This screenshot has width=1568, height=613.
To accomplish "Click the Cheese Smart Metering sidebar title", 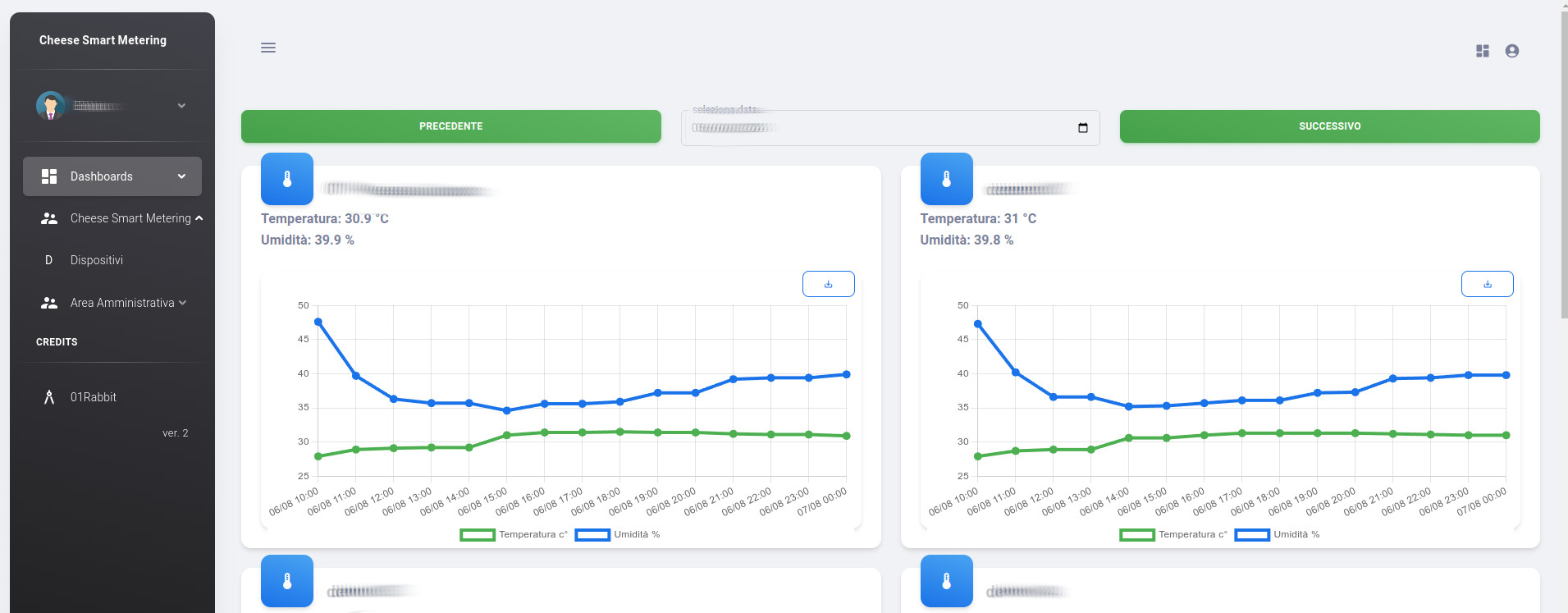I will point(103,40).
